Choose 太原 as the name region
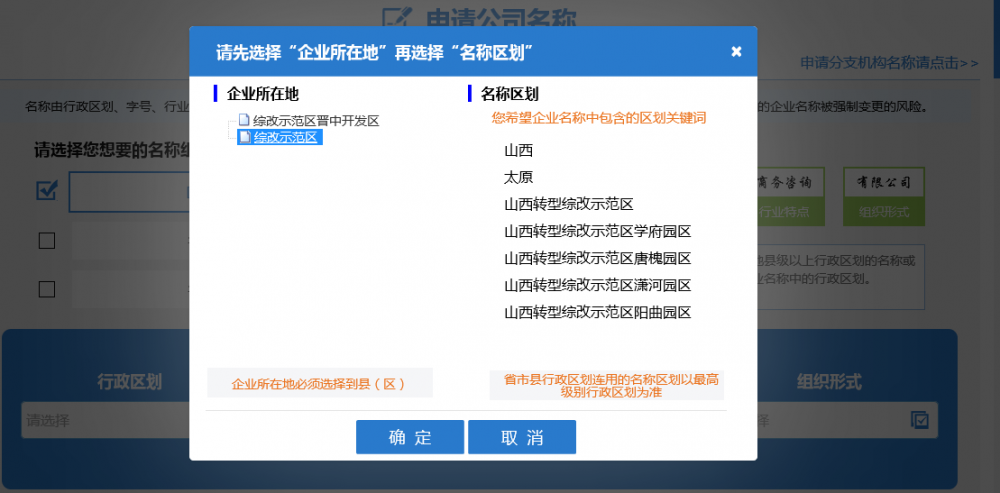Image resolution: width=1000 pixels, height=493 pixels. point(518,178)
